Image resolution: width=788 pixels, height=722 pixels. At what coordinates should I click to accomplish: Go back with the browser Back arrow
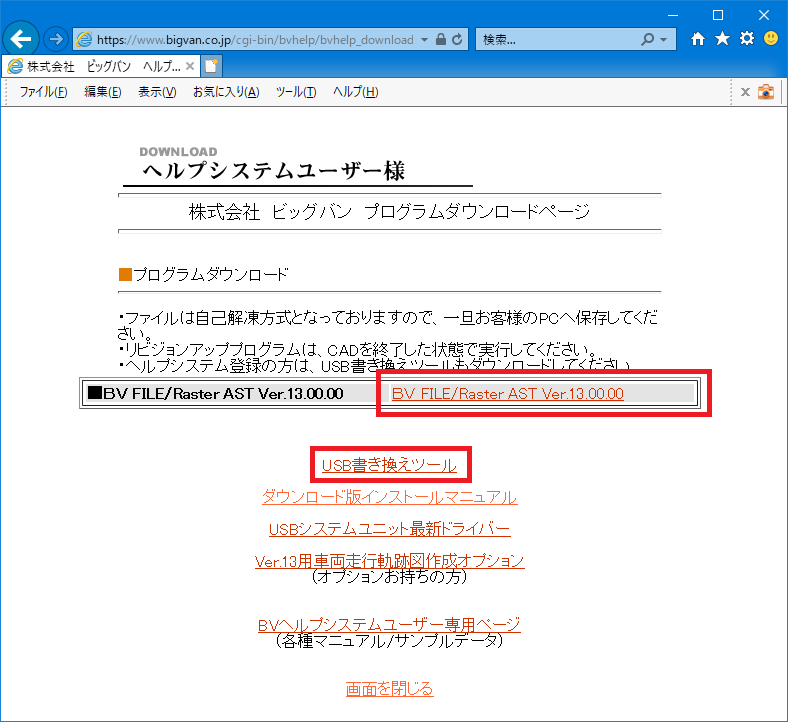tap(21, 39)
